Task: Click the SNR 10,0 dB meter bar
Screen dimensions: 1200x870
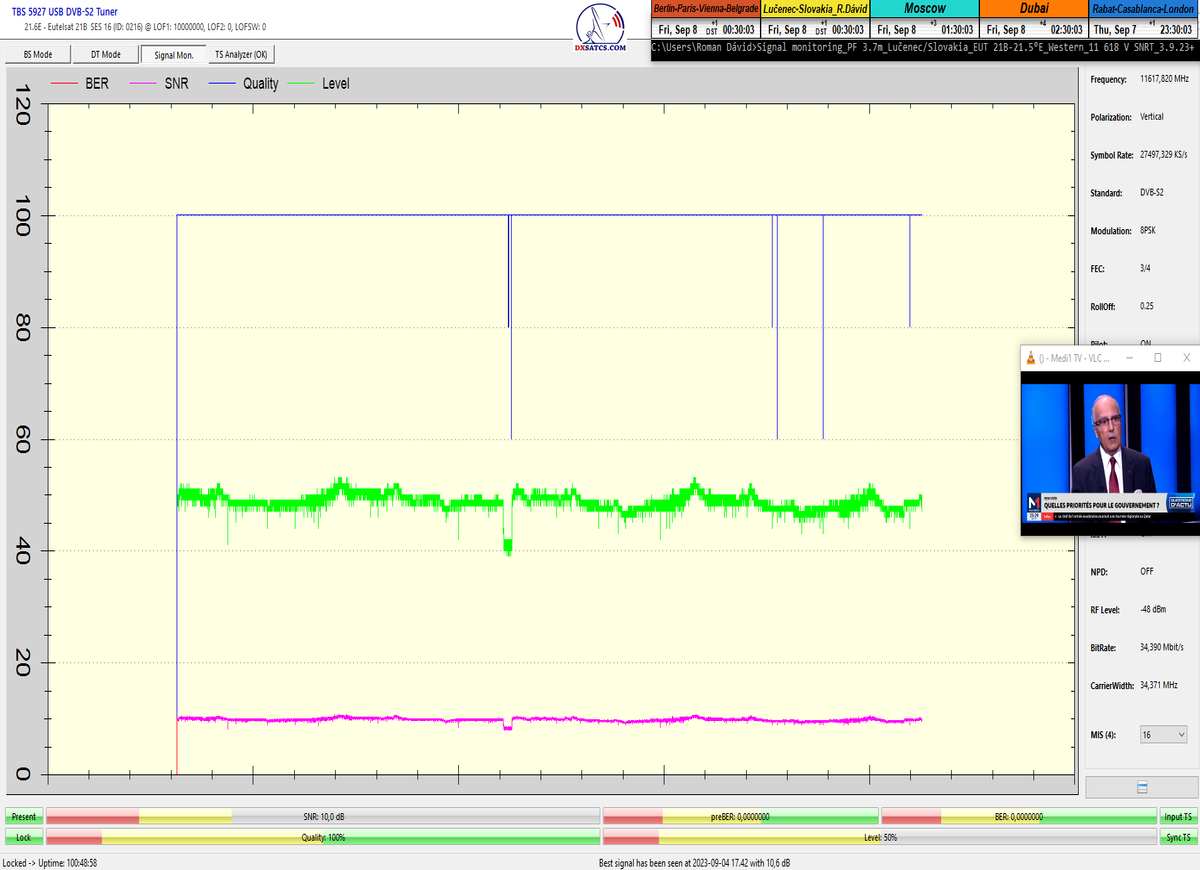Action: 322,817
